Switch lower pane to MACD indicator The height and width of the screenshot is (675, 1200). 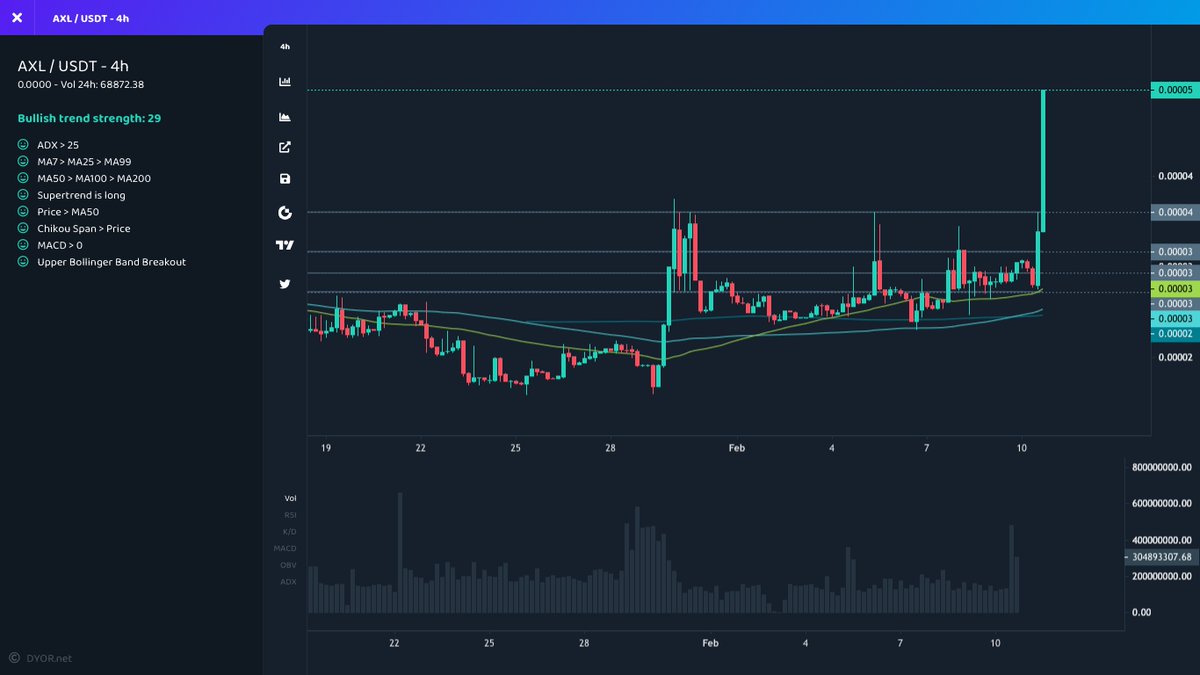[x=285, y=548]
